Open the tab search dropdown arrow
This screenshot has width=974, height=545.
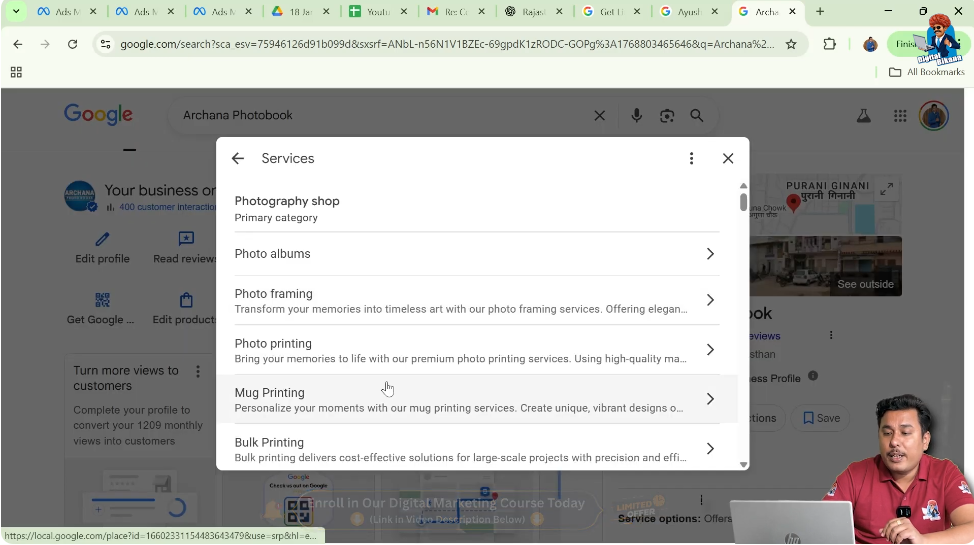click(16, 11)
